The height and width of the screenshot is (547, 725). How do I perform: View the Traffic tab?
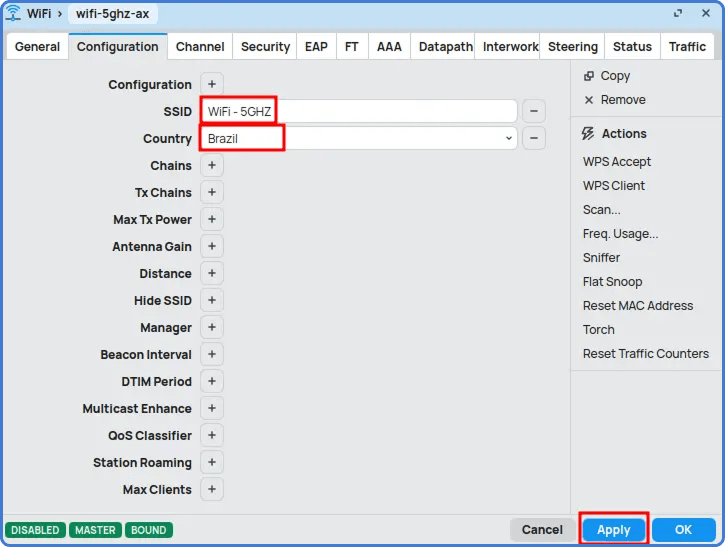(x=687, y=47)
